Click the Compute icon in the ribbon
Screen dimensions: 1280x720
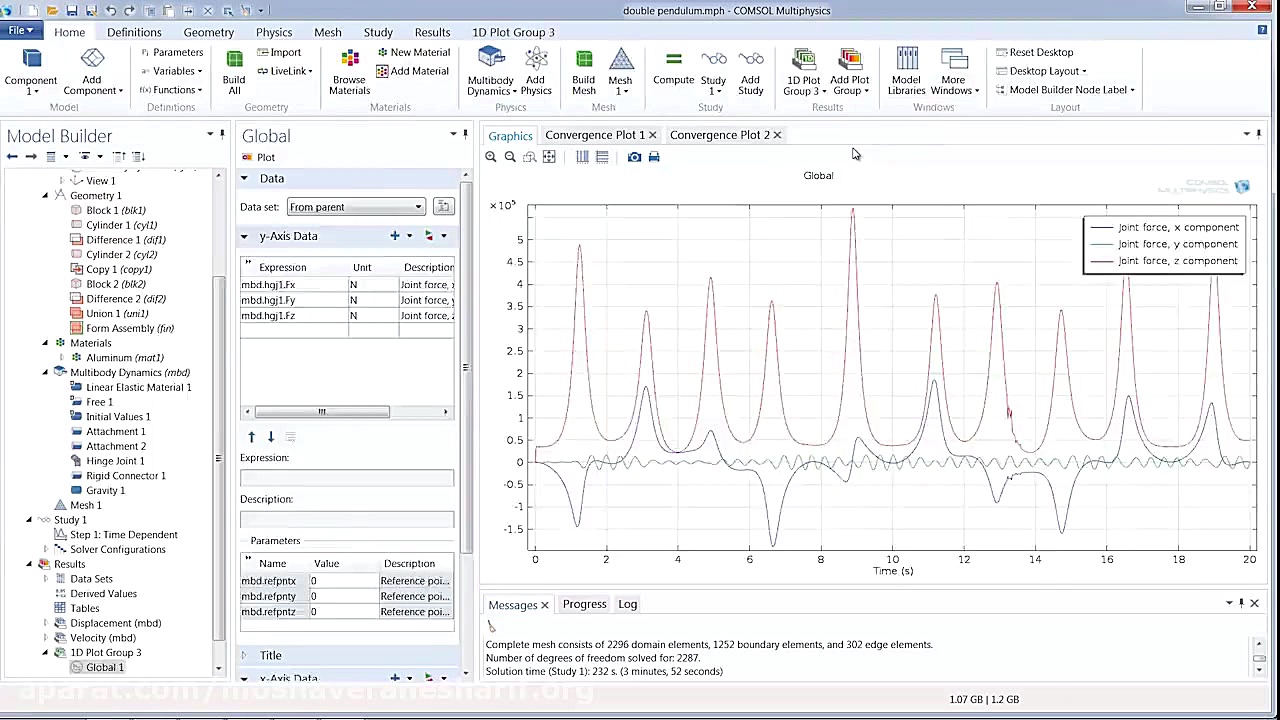(673, 70)
